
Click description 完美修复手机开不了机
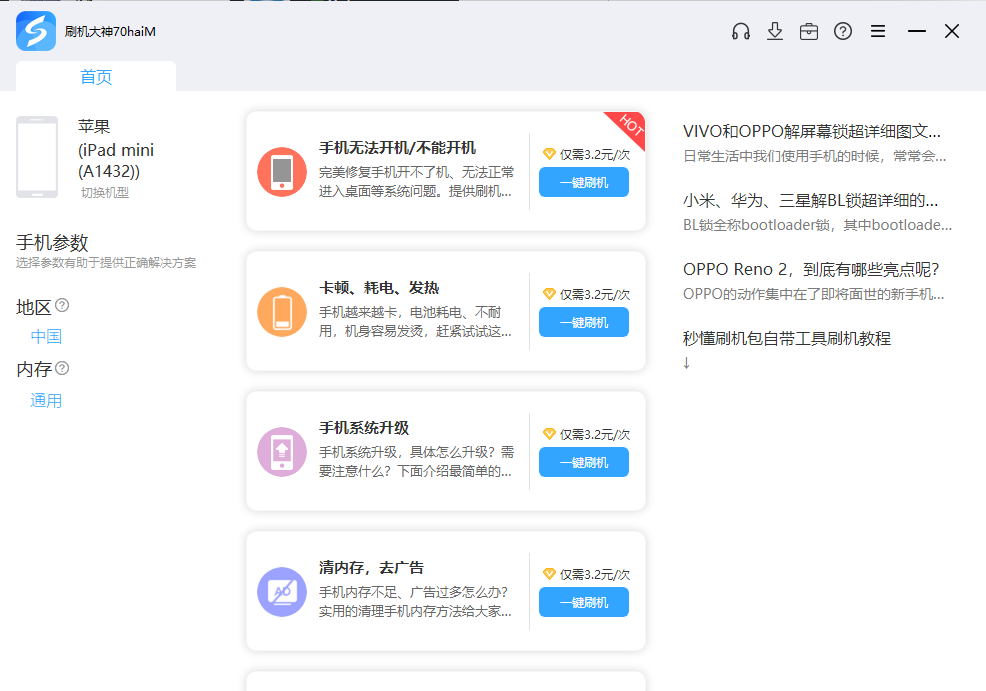[x=416, y=182]
